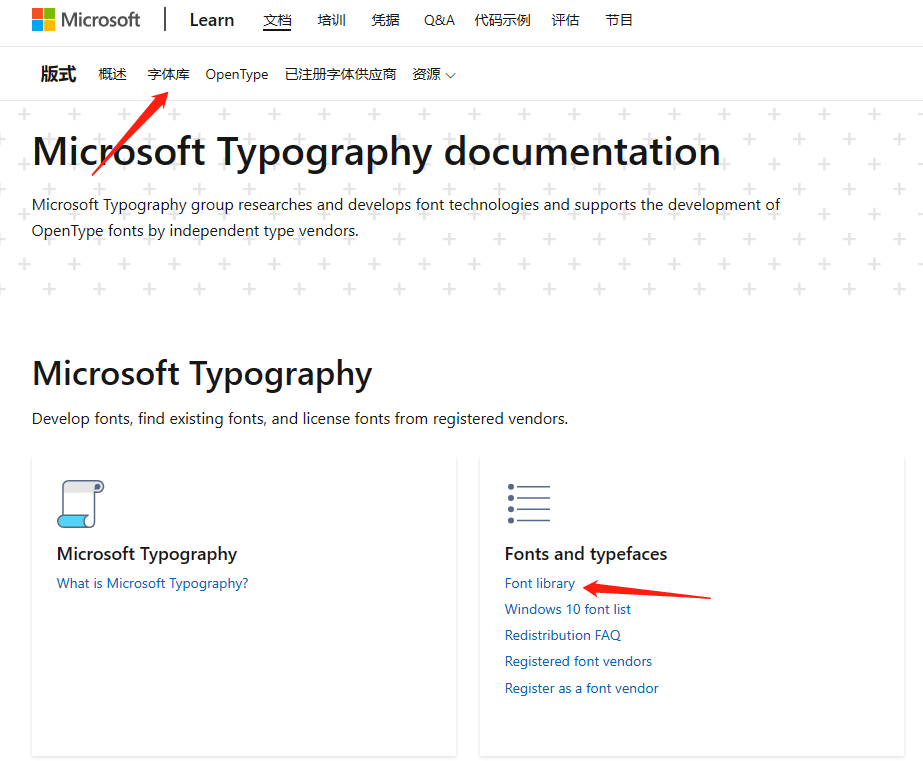Open What is Microsoft Typography link
This screenshot has width=923, height=761.
click(152, 583)
